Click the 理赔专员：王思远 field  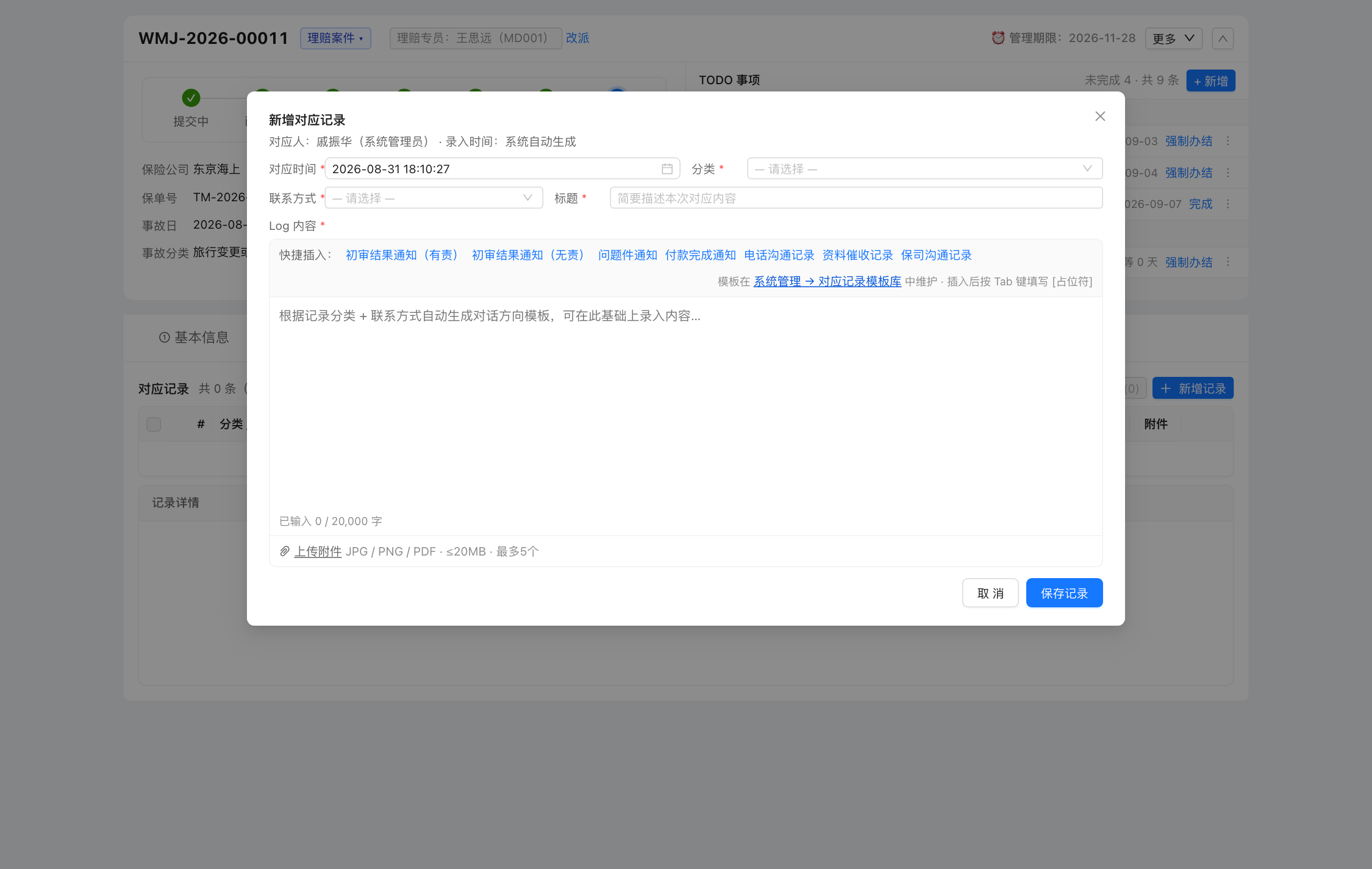pyautogui.click(x=476, y=38)
